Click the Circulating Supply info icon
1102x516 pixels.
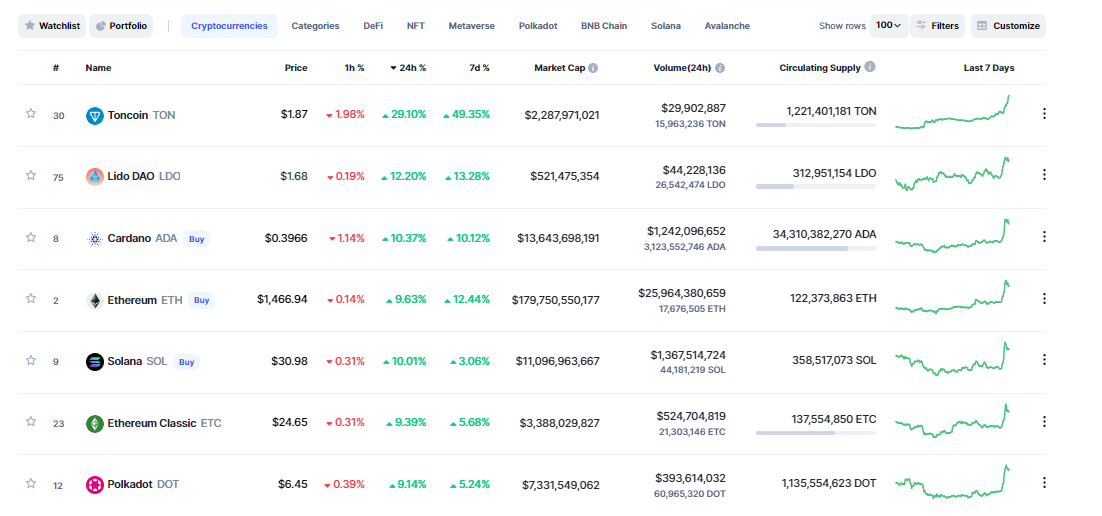click(x=870, y=67)
